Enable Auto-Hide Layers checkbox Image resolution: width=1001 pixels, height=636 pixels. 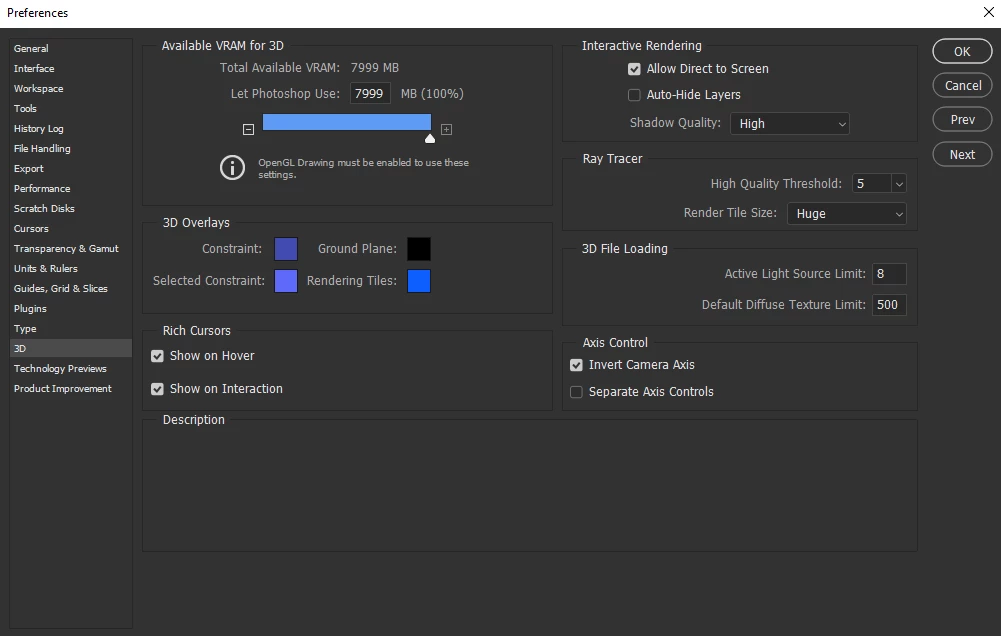(634, 95)
